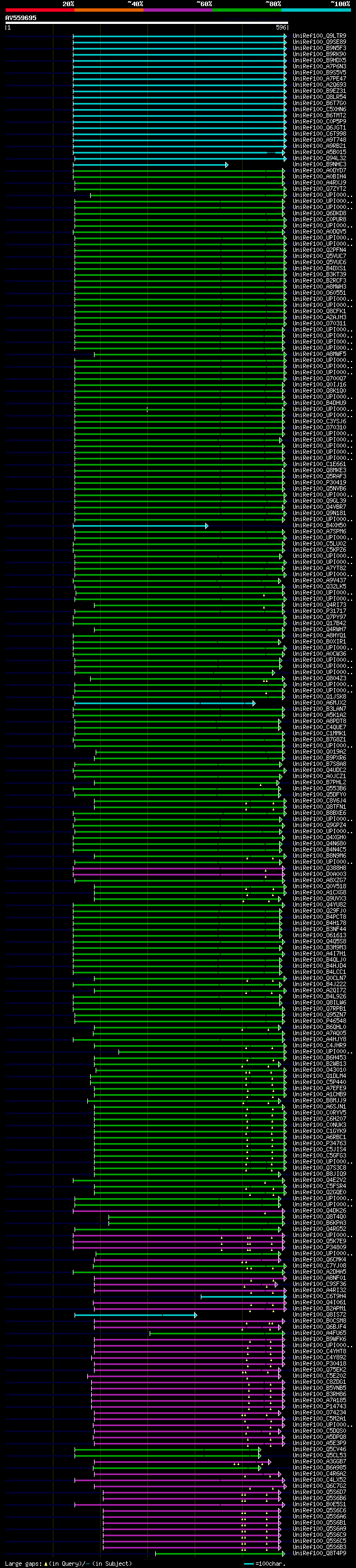Click the cyan ~100% identity legend segment
Viewport: 356px width, 1568px height.
tap(317, 10)
